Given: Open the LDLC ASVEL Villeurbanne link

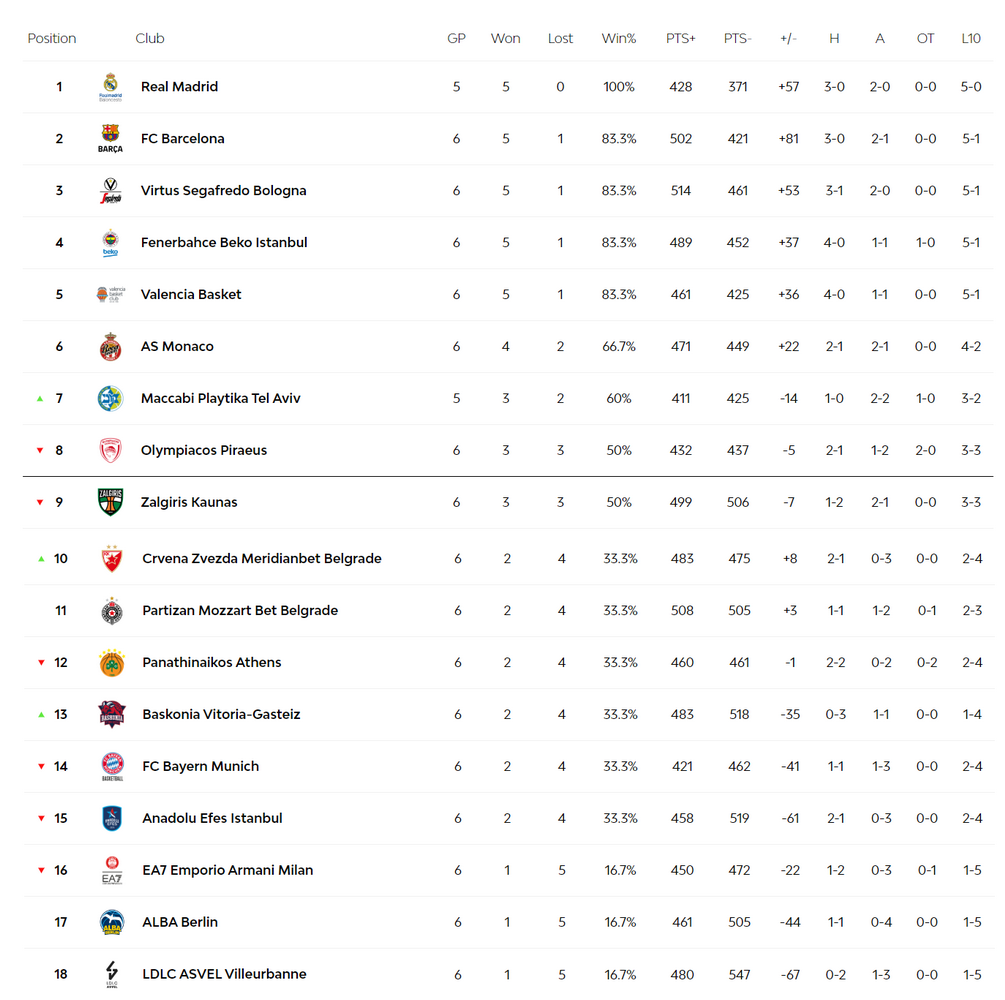Looking at the screenshot, I should (224, 974).
